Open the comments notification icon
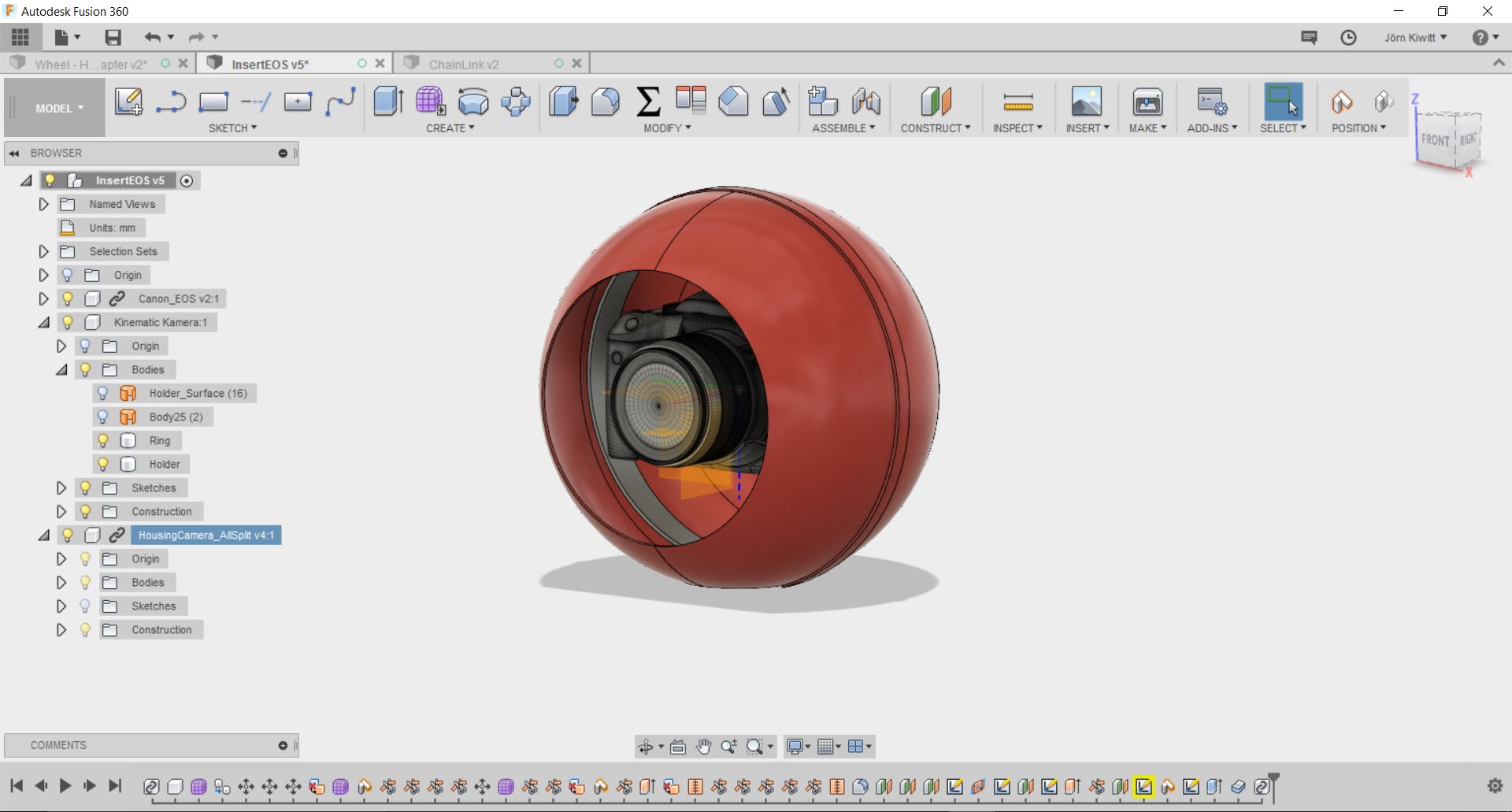1512x812 pixels. pos(1309,37)
